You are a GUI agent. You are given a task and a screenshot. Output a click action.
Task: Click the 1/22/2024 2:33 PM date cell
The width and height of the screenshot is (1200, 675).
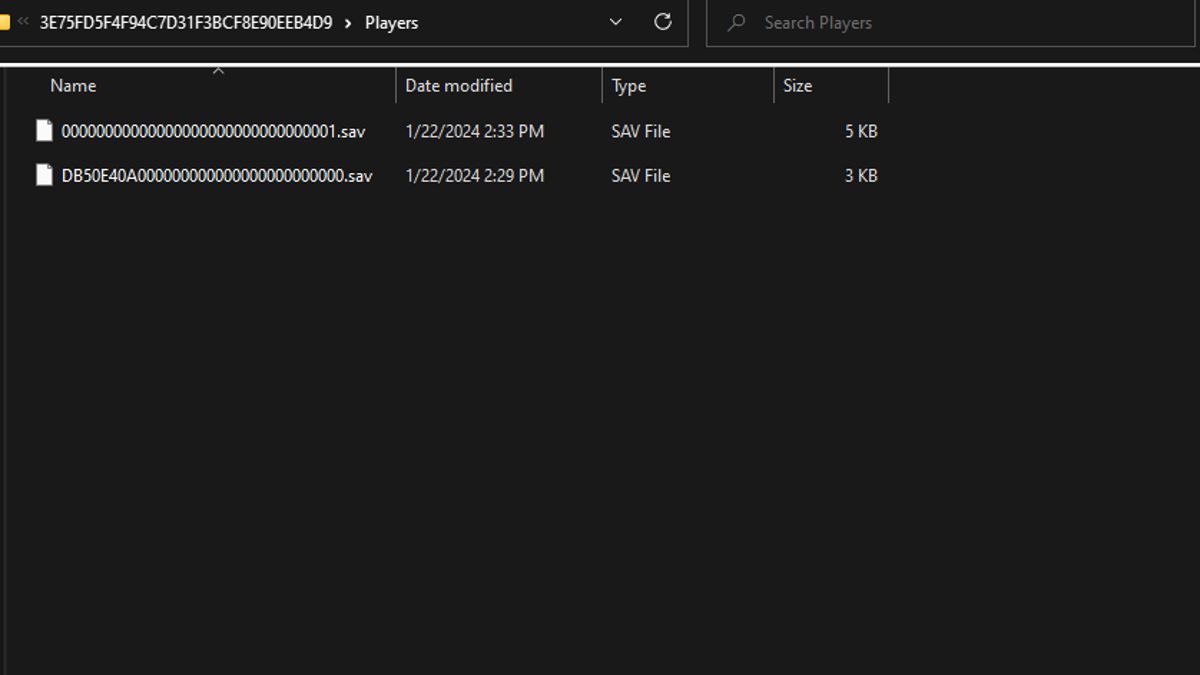[x=474, y=131]
